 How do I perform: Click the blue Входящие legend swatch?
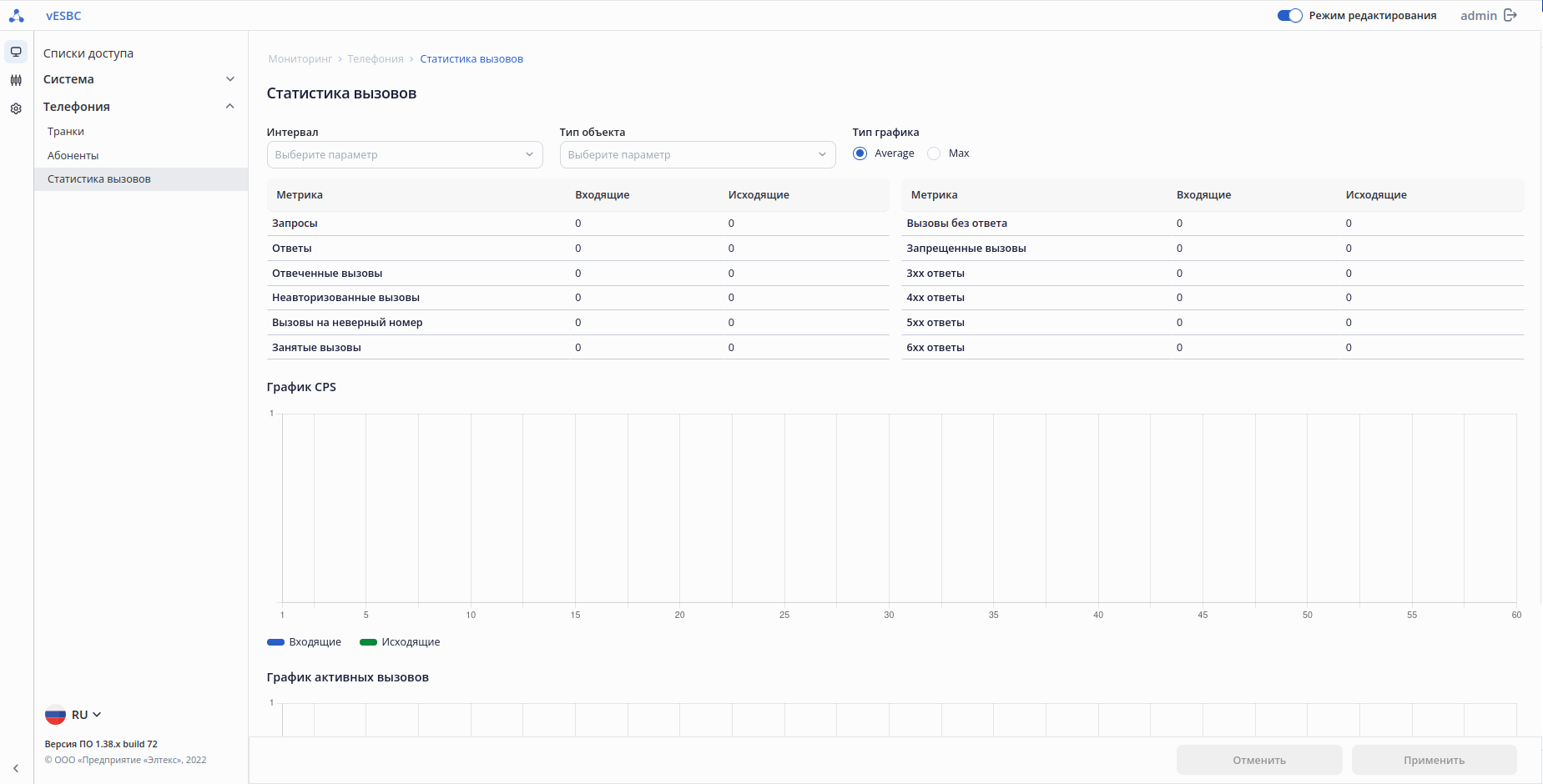click(275, 642)
